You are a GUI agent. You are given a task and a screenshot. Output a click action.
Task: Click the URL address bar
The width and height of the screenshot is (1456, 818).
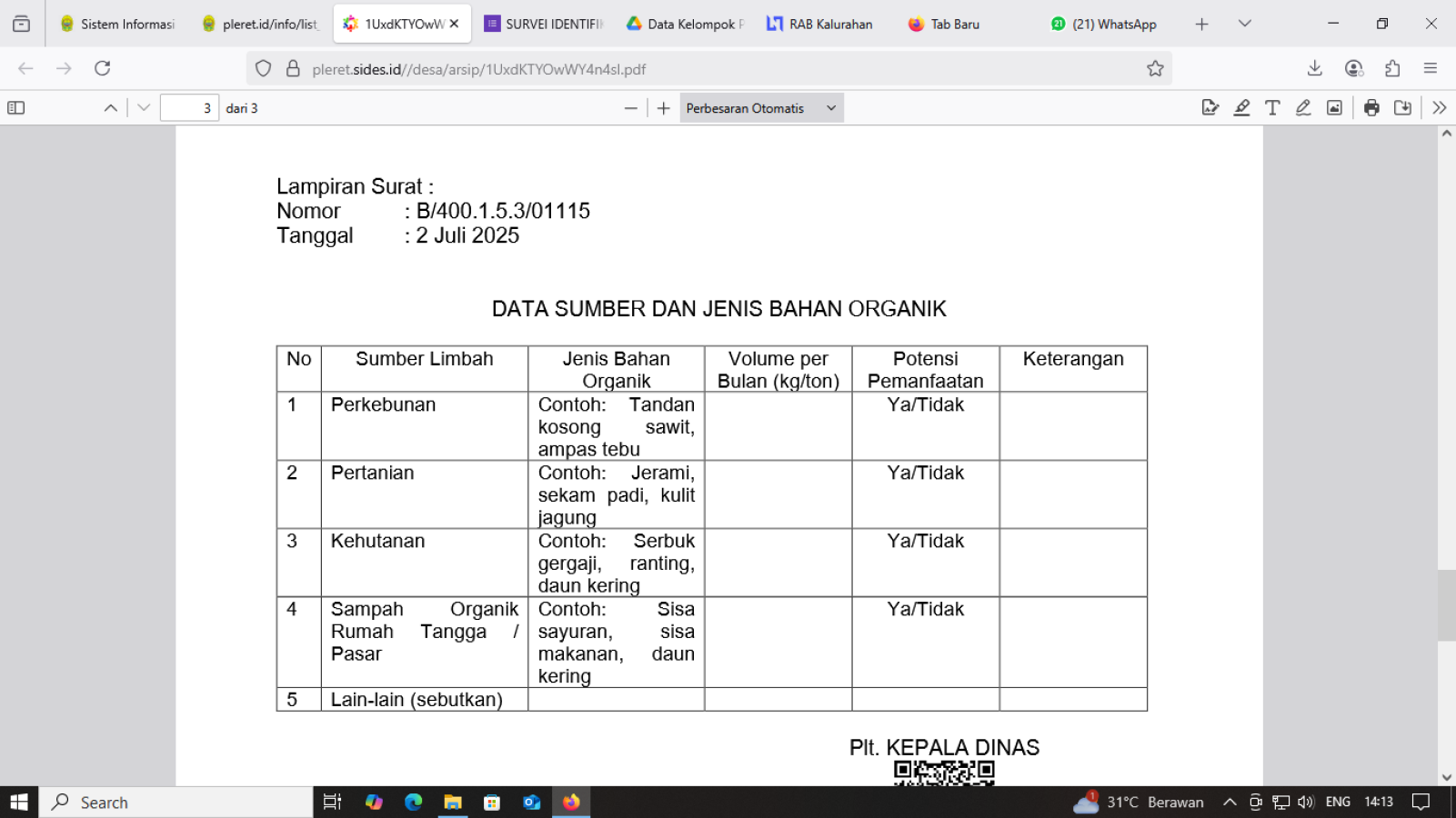(x=709, y=69)
